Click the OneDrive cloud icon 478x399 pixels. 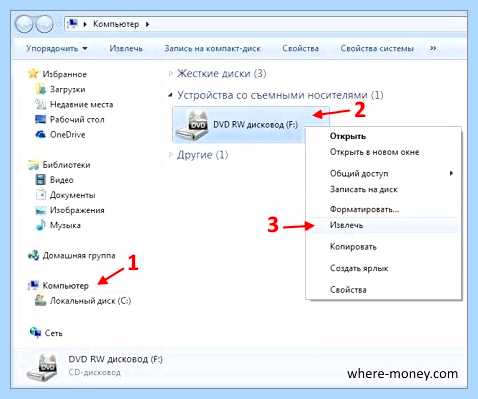(41, 134)
